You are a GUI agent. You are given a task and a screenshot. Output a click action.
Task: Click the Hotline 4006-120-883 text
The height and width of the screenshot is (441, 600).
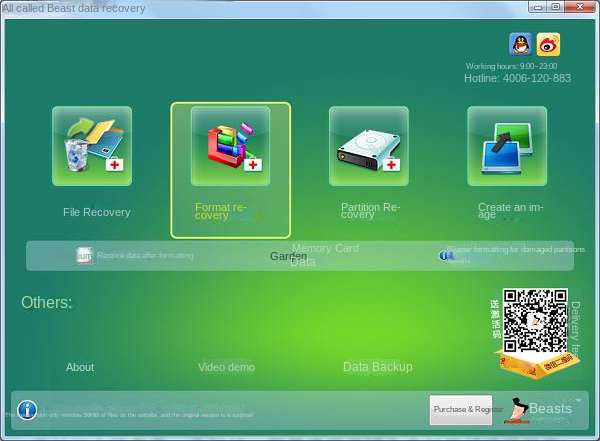(517, 78)
